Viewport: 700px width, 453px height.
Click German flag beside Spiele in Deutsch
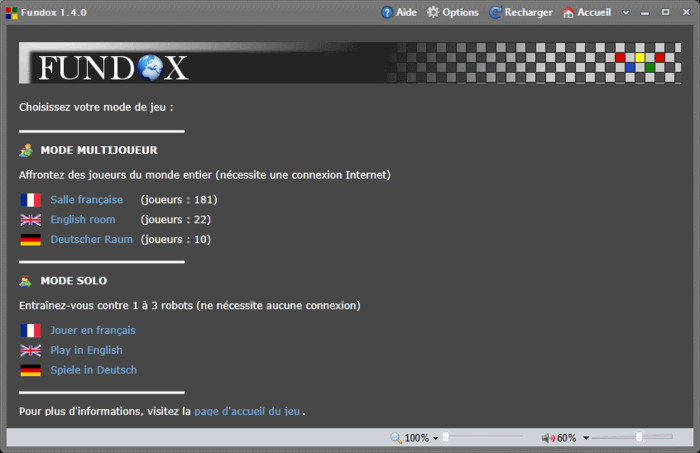point(30,370)
